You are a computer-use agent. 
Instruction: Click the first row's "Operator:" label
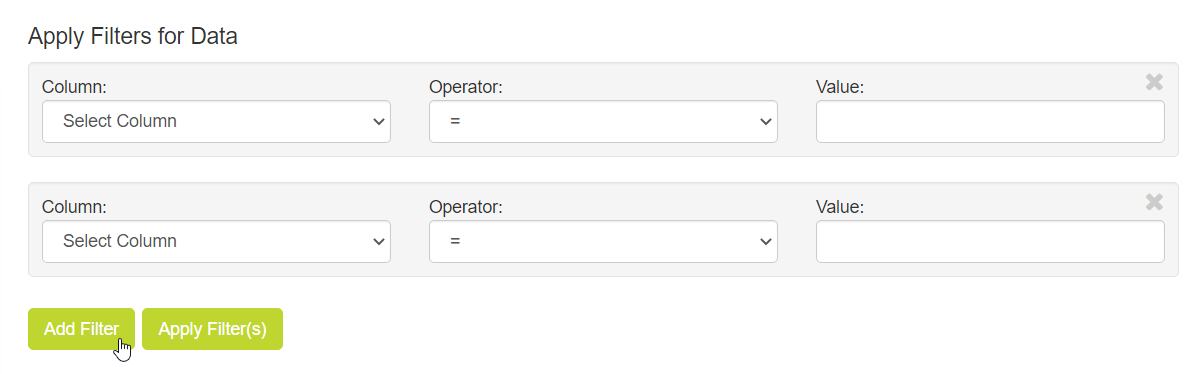click(466, 87)
